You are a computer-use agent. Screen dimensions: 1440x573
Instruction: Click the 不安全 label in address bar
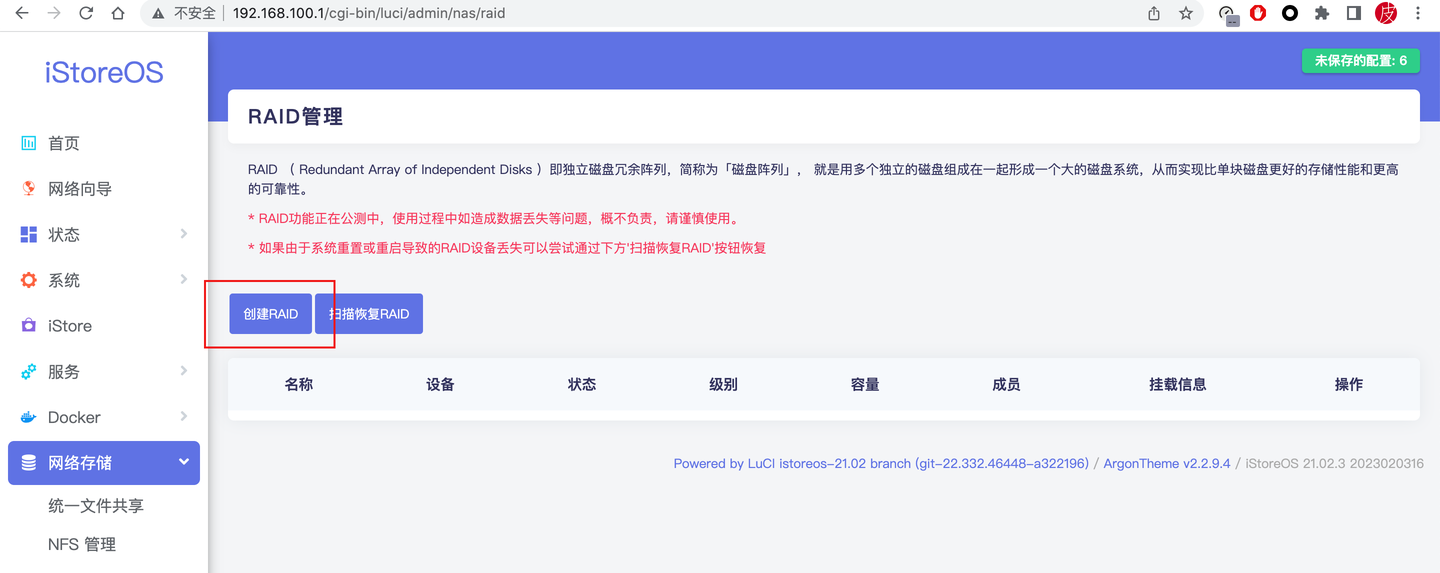click(195, 13)
